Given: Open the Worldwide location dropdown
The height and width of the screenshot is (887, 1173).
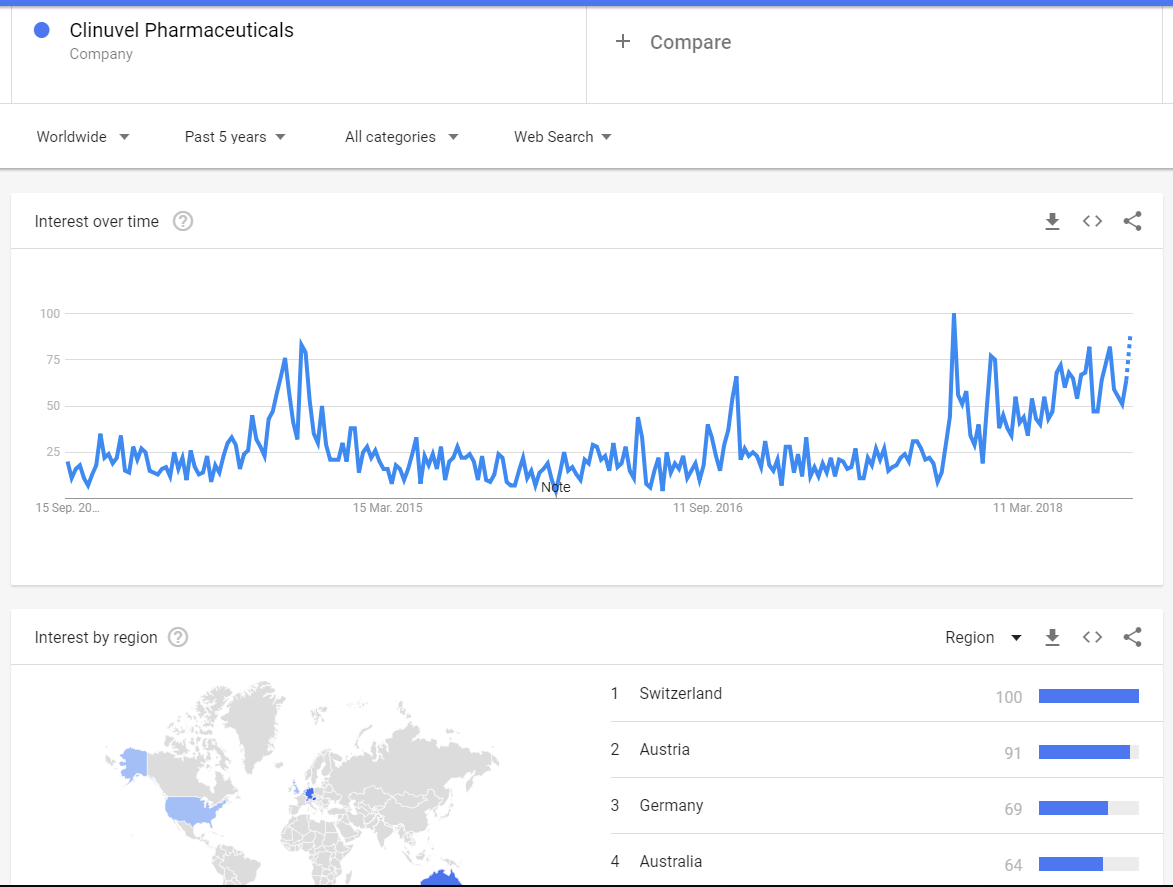Looking at the screenshot, I should coord(83,137).
